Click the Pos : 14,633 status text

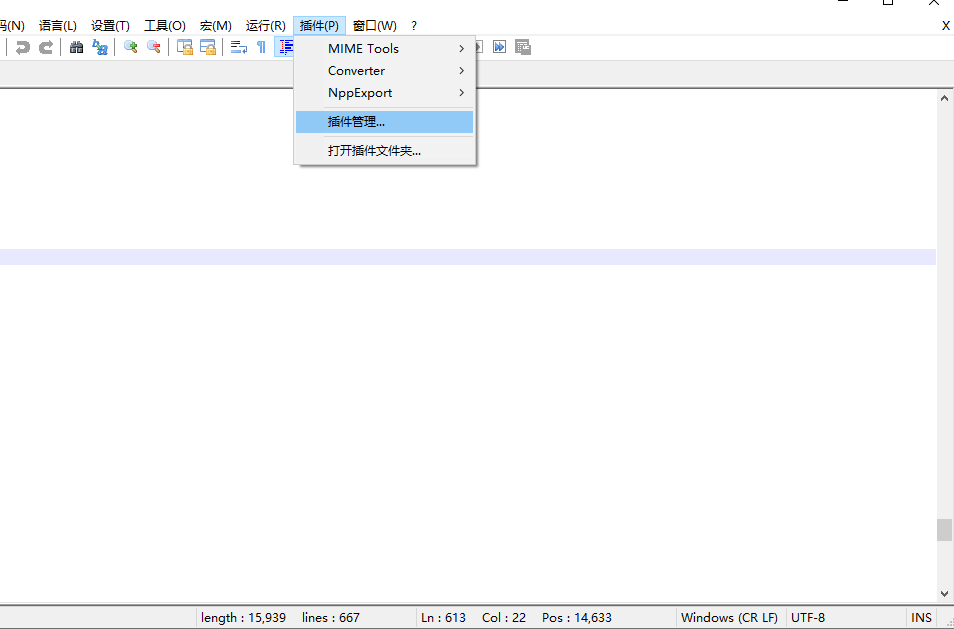pyautogui.click(x=577, y=617)
